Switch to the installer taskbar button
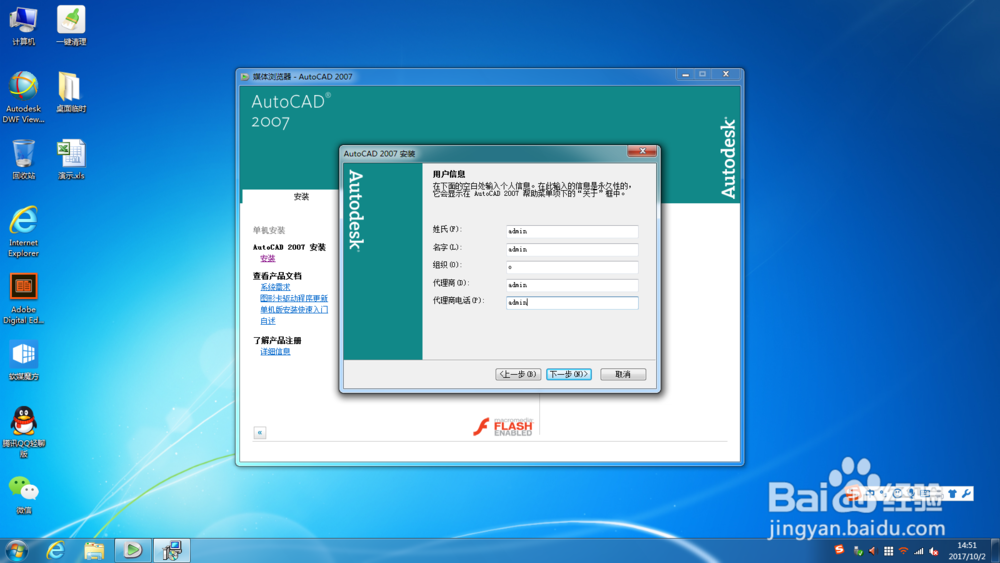 [172, 550]
